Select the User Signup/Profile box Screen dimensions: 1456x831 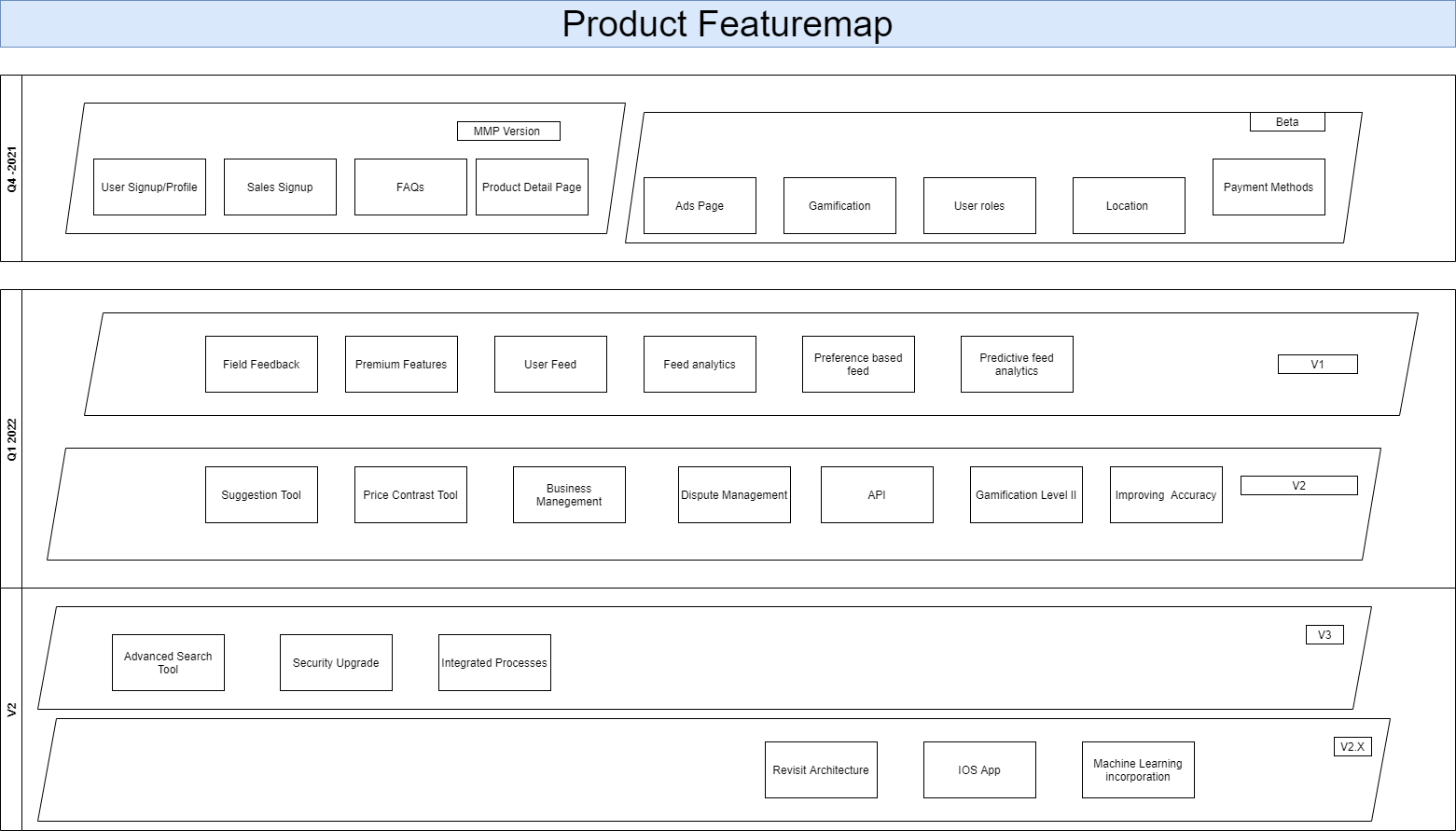click(149, 187)
